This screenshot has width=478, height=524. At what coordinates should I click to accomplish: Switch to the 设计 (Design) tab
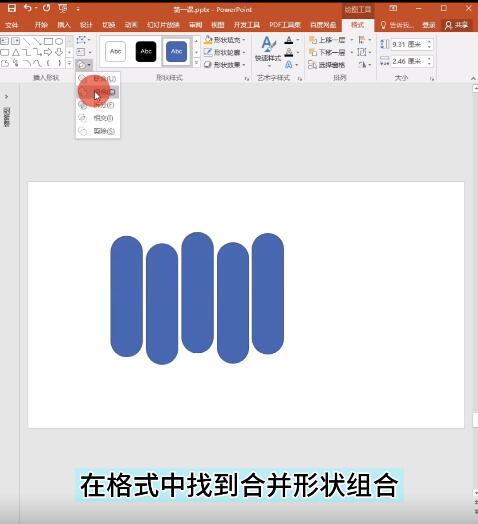point(86,25)
